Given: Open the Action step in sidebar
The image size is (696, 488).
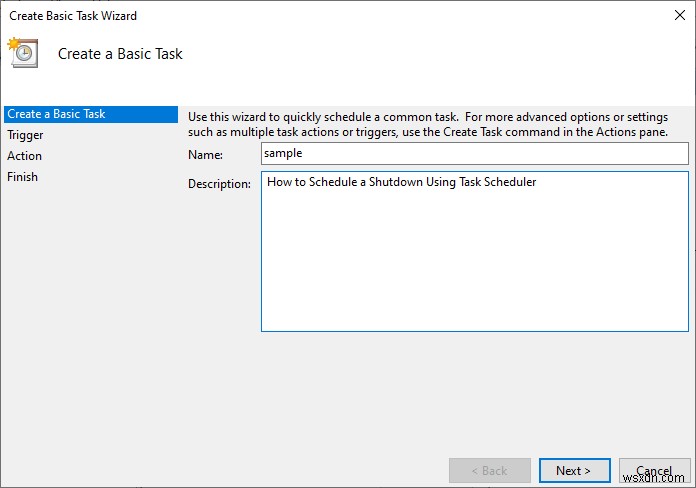Looking at the screenshot, I should click(x=25, y=156).
